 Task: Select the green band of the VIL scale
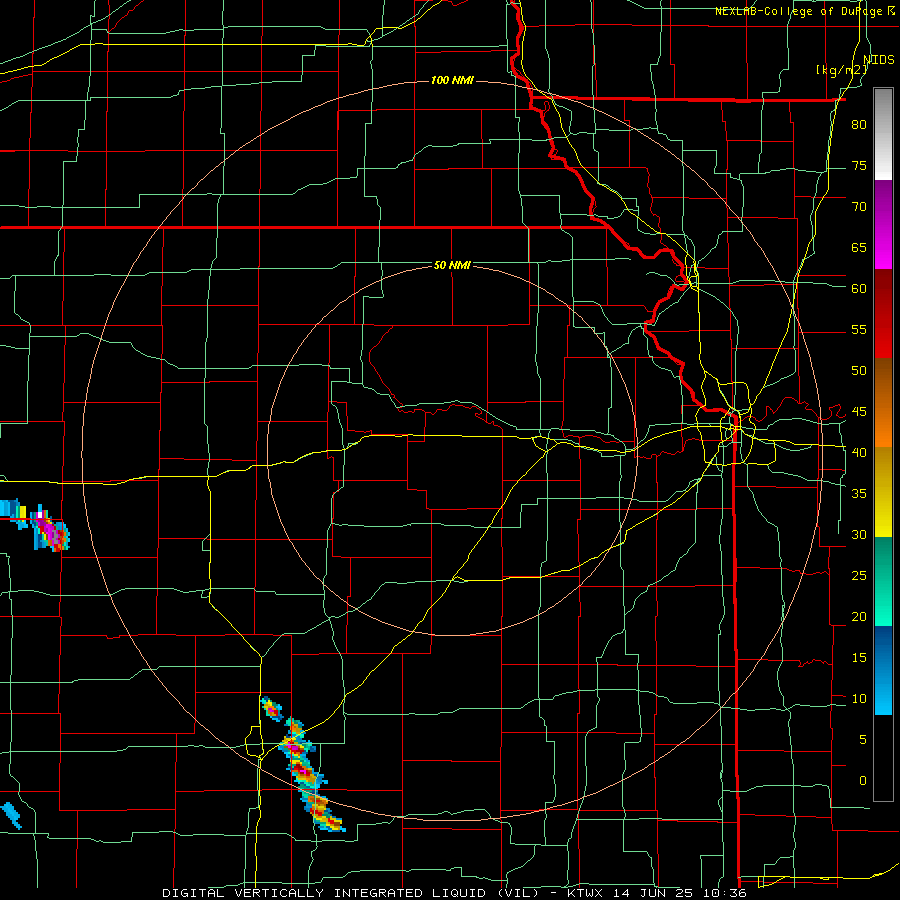point(883,581)
